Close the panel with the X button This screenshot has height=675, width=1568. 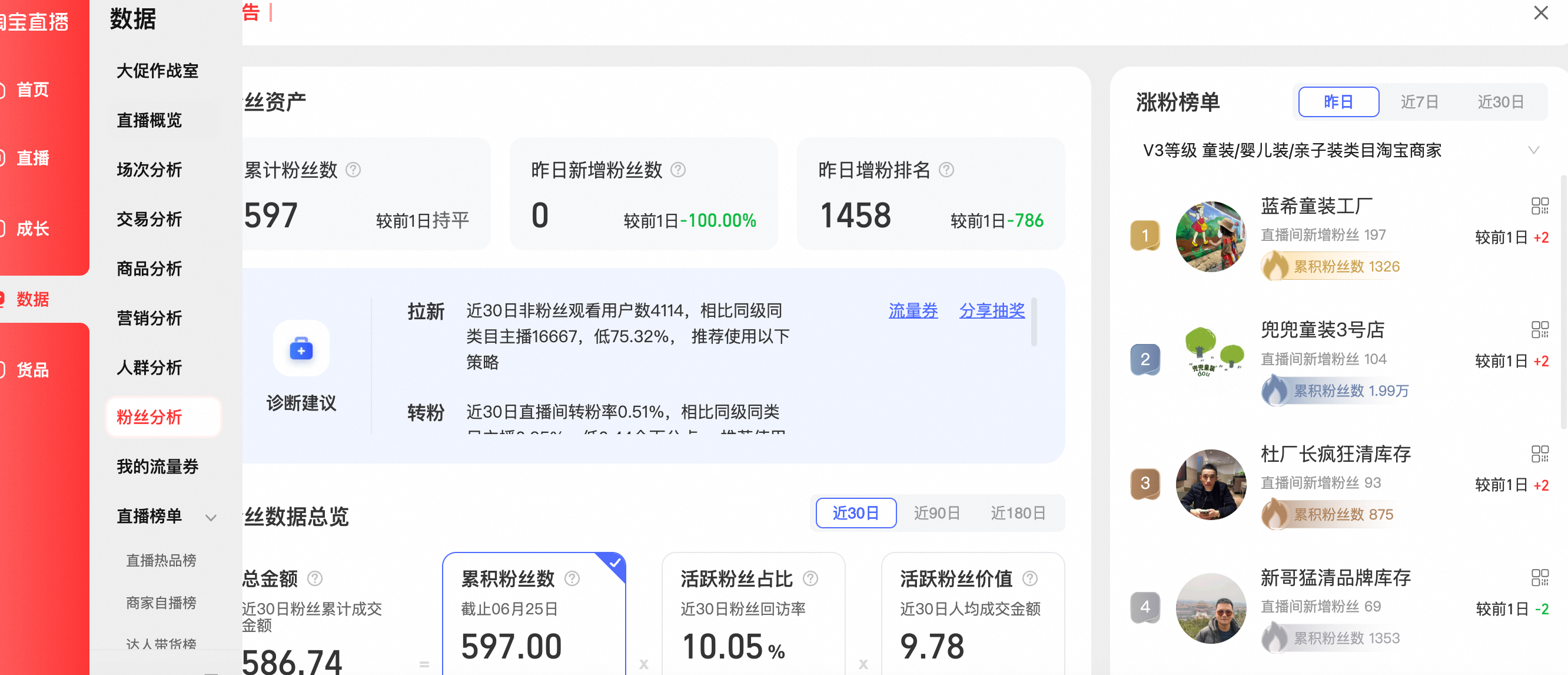coord(1540,13)
